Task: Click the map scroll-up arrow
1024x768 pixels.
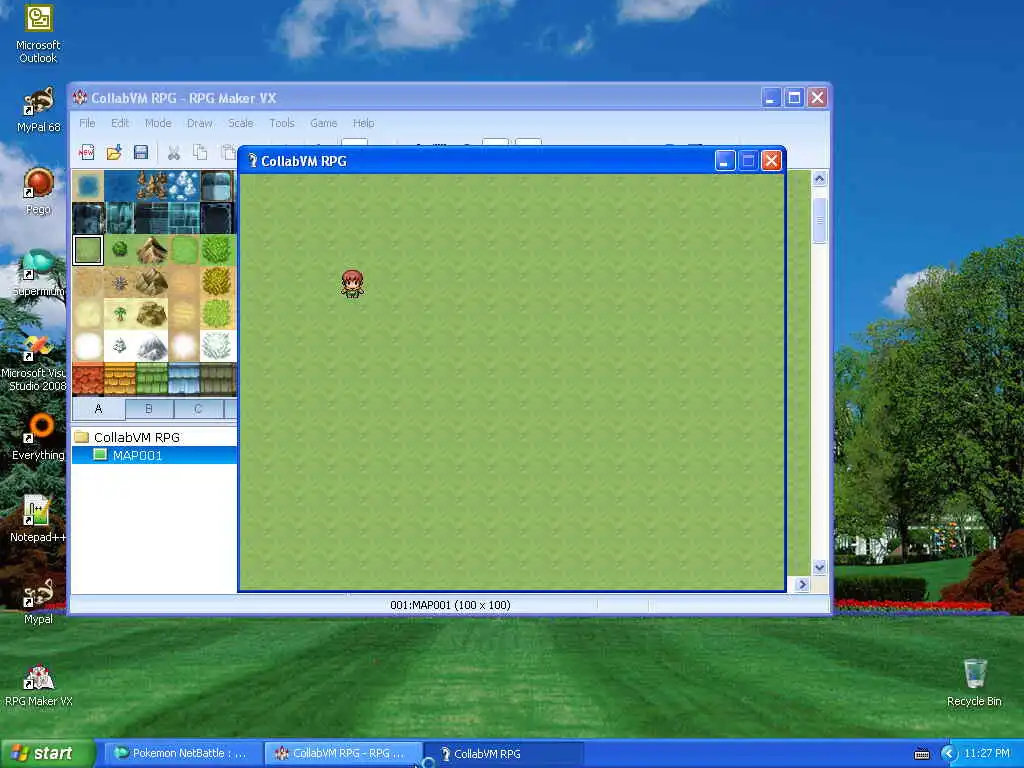Action: 820,178
